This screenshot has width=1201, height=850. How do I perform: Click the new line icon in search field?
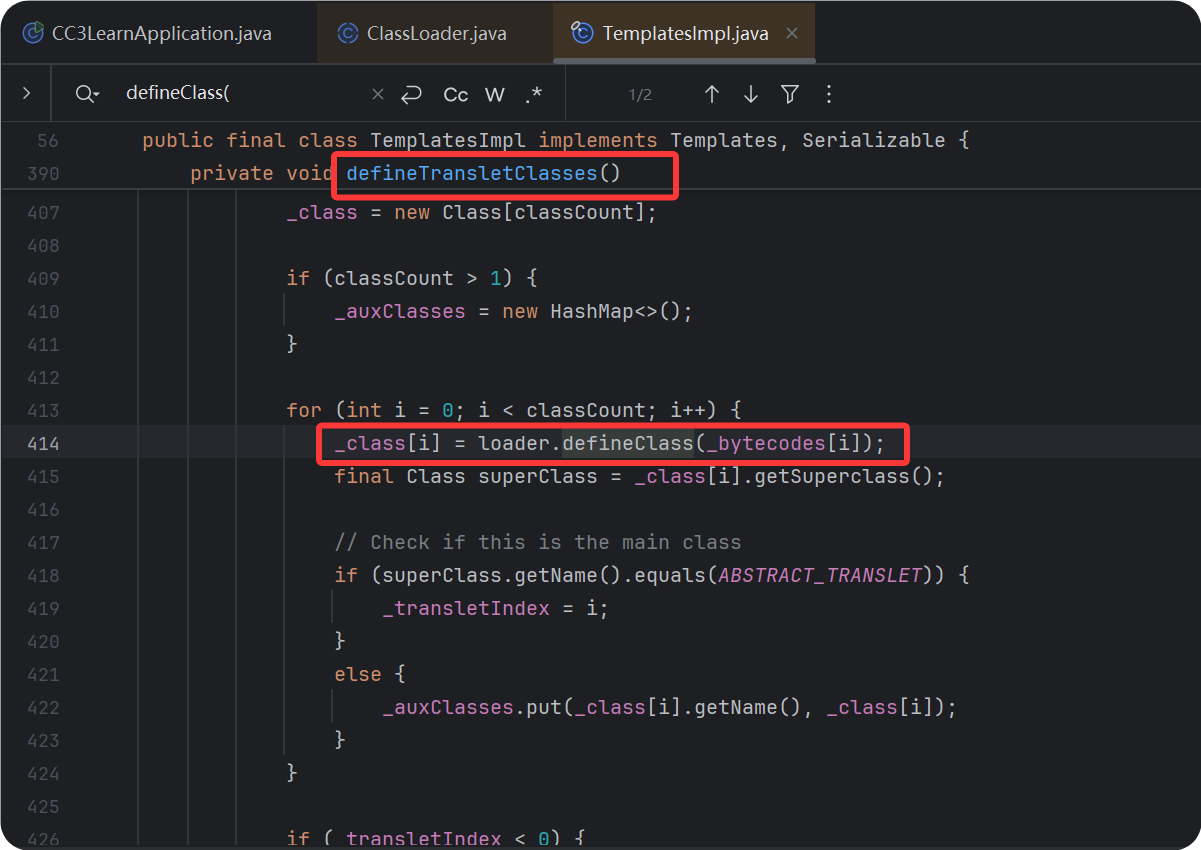click(x=411, y=94)
